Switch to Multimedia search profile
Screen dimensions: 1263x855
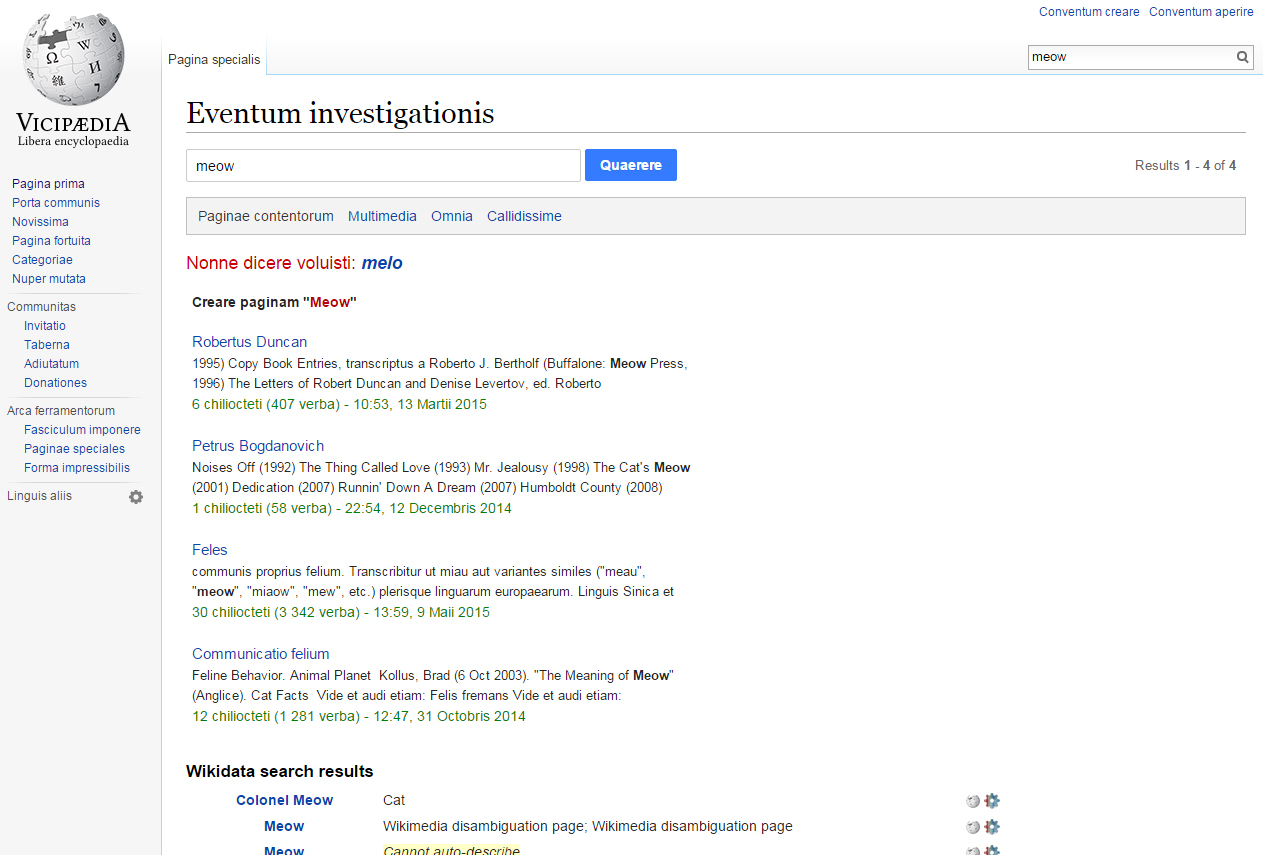pos(382,216)
